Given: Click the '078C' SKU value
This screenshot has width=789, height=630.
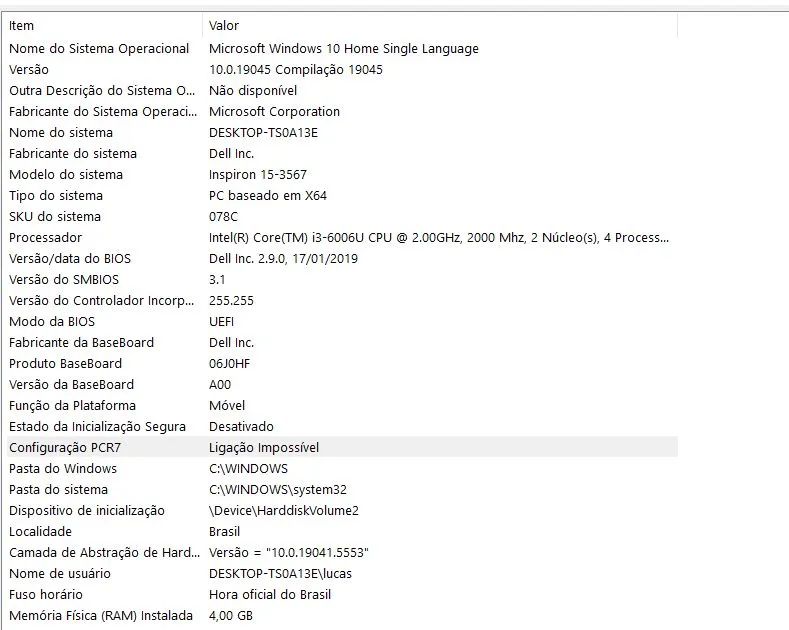Looking at the screenshot, I should click(x=223, y=217).
